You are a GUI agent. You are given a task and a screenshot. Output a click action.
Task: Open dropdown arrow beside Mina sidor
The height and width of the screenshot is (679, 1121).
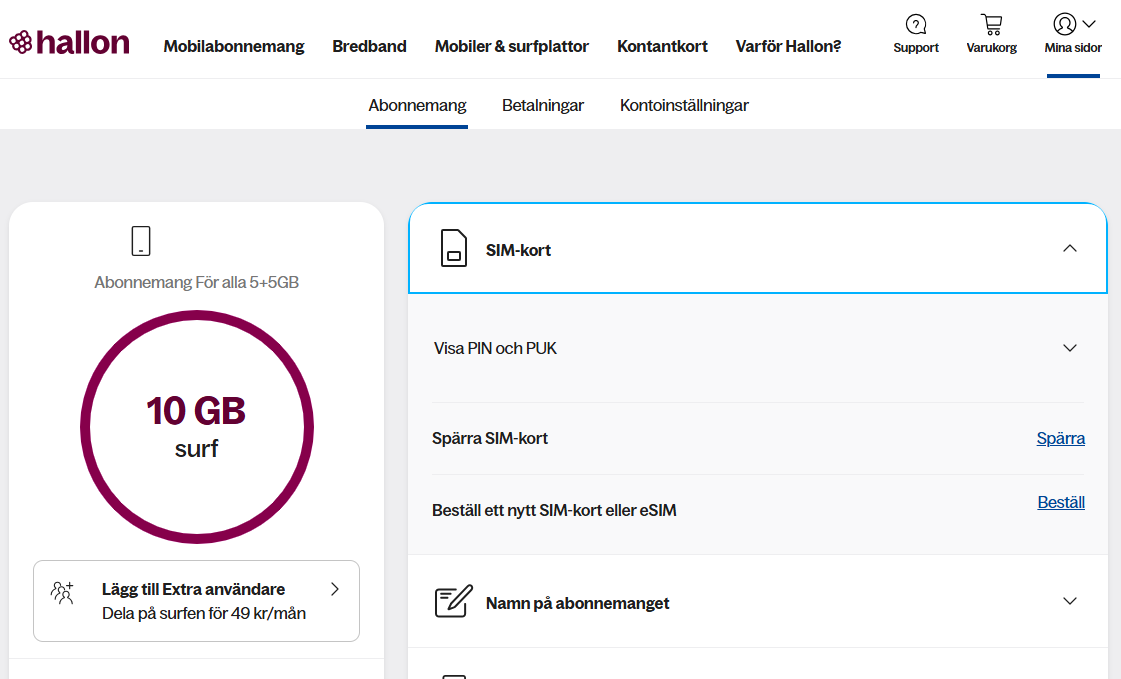pos(1089,24)
